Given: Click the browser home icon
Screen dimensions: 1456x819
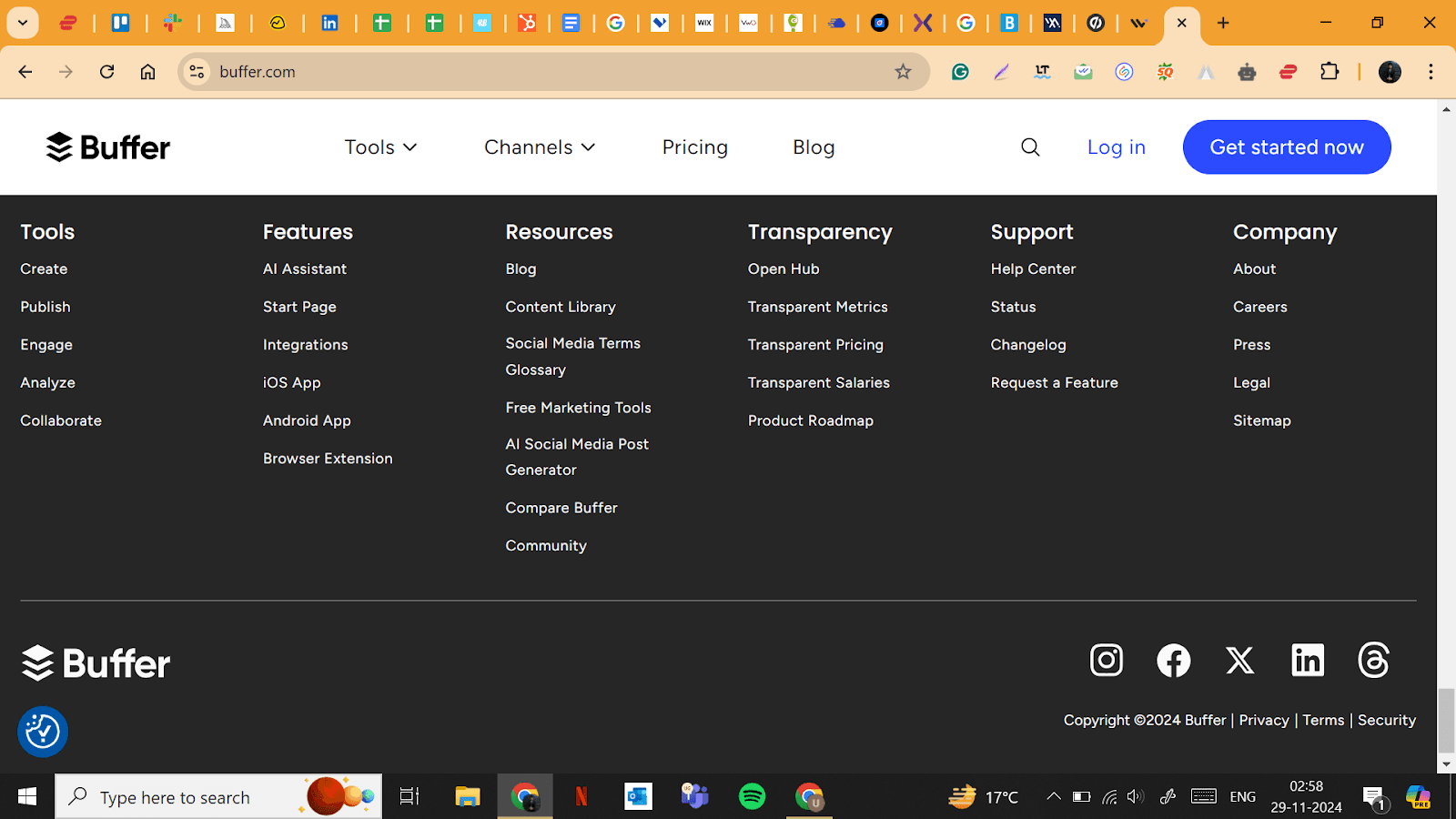Looking at the screenshot, I should point(147,72).
